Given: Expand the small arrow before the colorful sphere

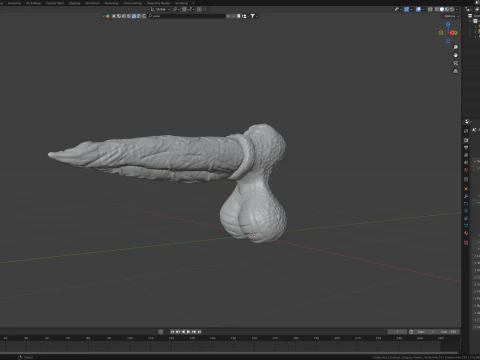Looking at the screenshot, I should (x=103, y=16).
